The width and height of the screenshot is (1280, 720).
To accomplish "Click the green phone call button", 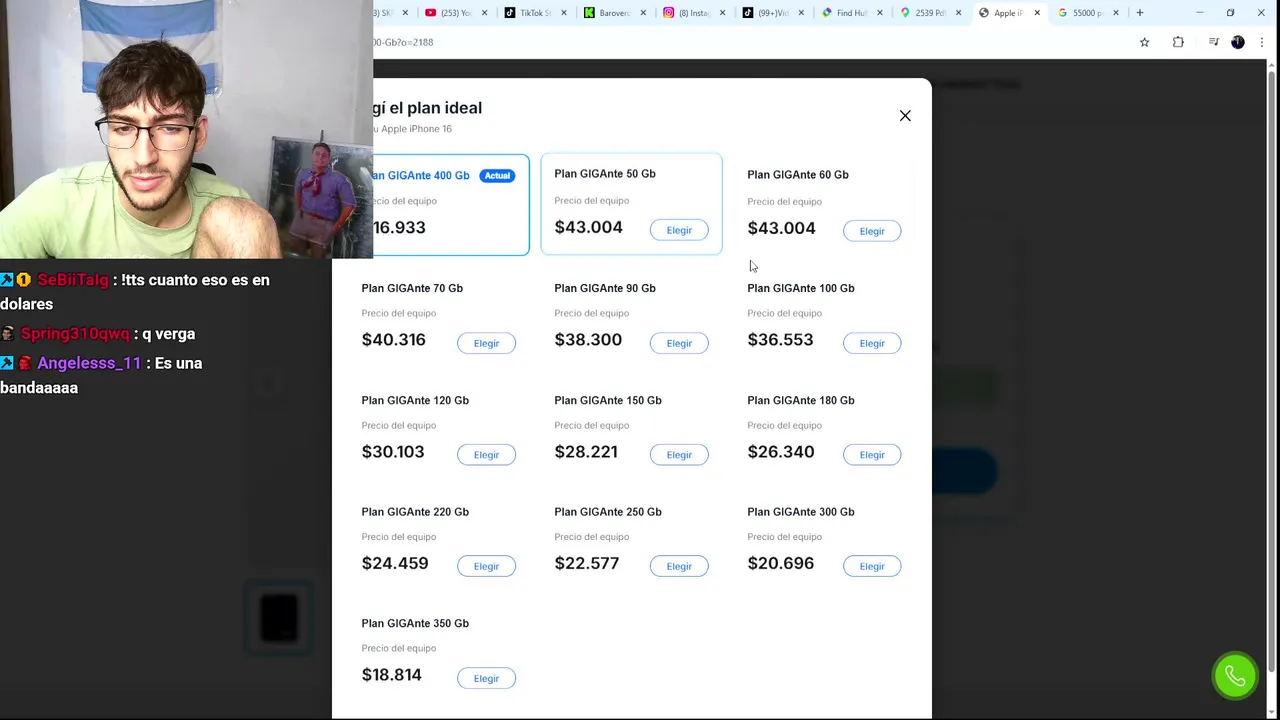I will [x=1235, y=677].
